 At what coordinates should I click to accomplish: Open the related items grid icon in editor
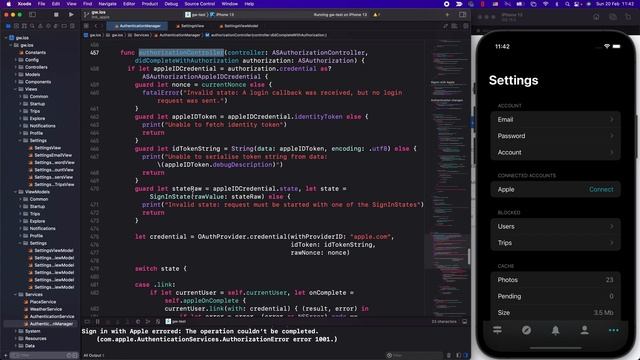(x=87, y=26)
